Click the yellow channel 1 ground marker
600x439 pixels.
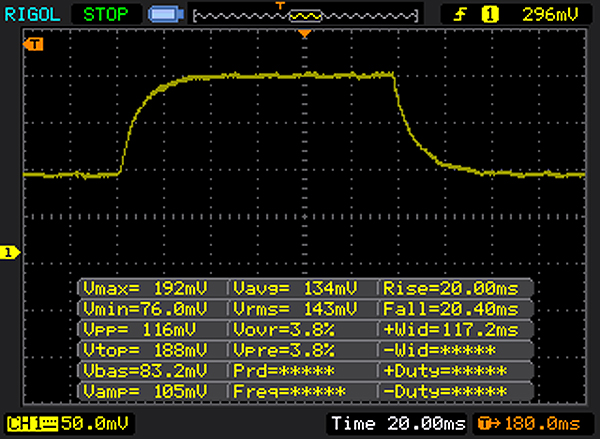click(10, 253)
